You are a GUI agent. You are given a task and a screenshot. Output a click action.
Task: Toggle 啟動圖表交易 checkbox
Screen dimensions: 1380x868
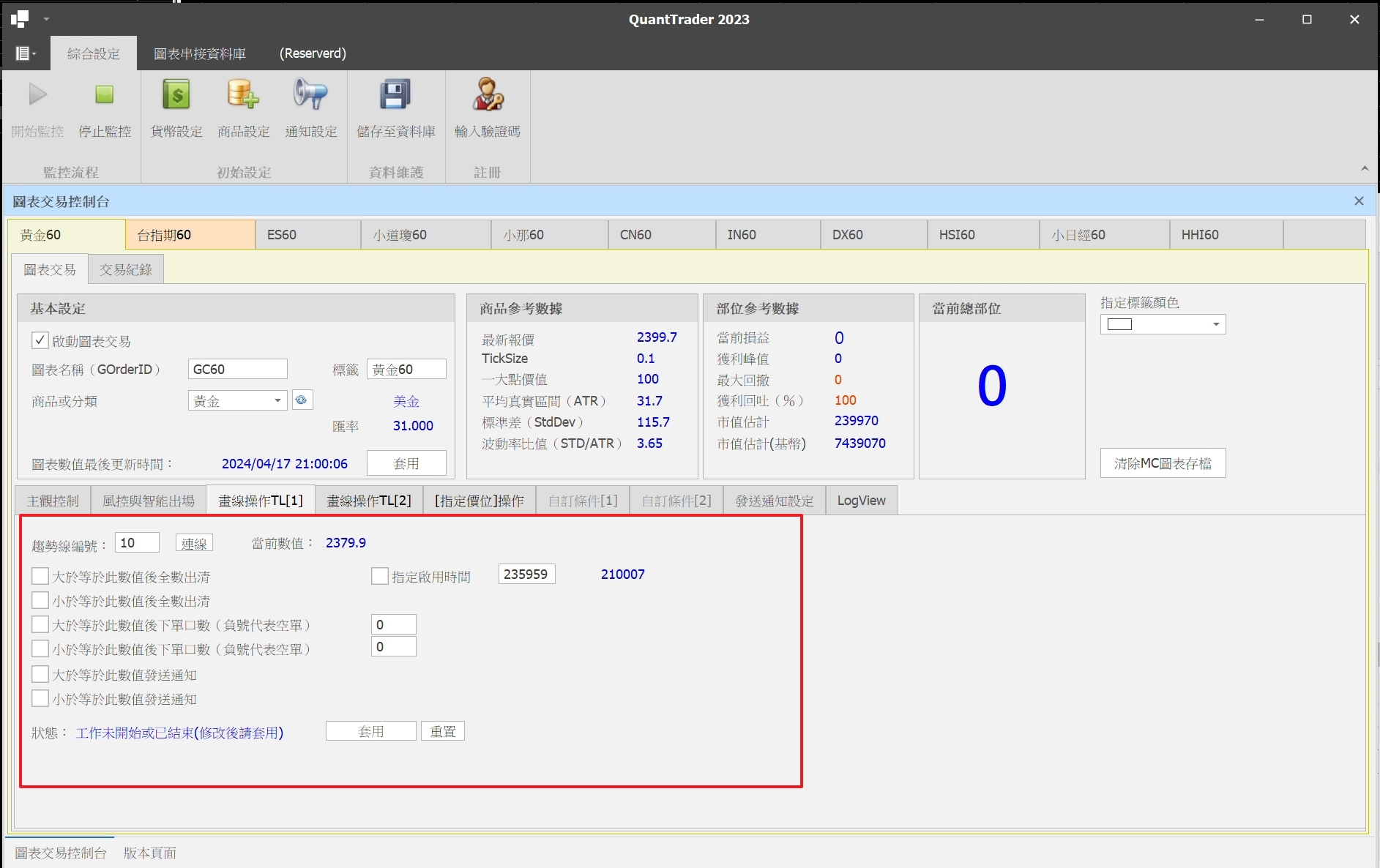pyautogui.click(x=40, y=340)
